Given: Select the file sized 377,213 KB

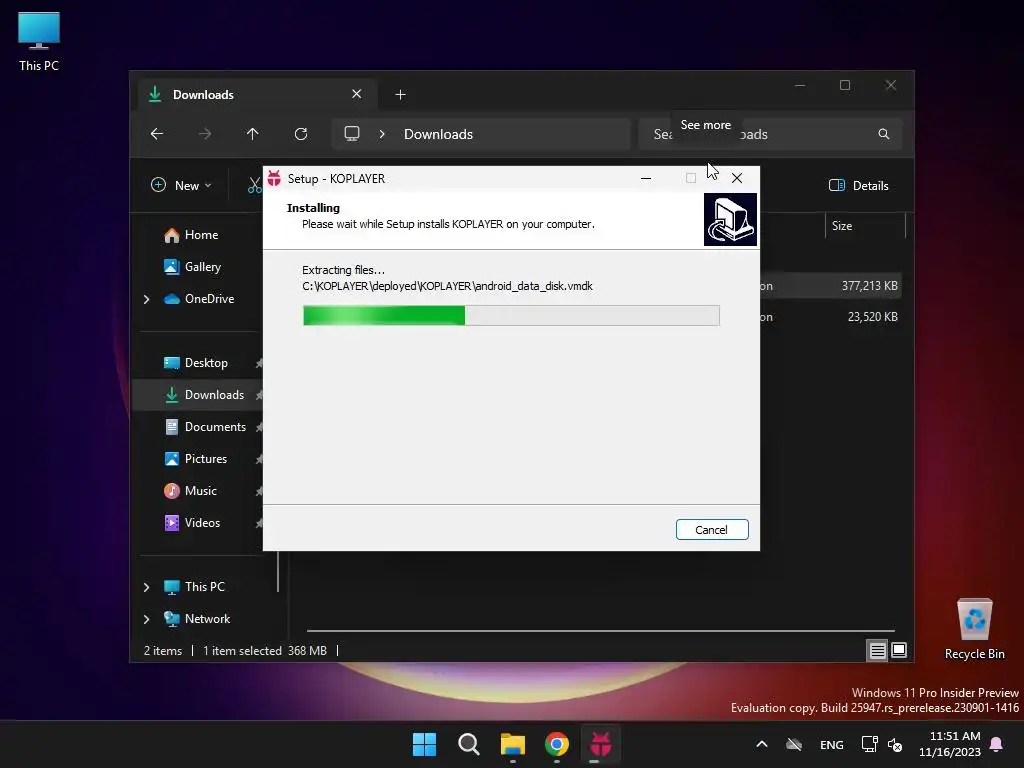Looking at the screenshot, I should tap(831, 286).
